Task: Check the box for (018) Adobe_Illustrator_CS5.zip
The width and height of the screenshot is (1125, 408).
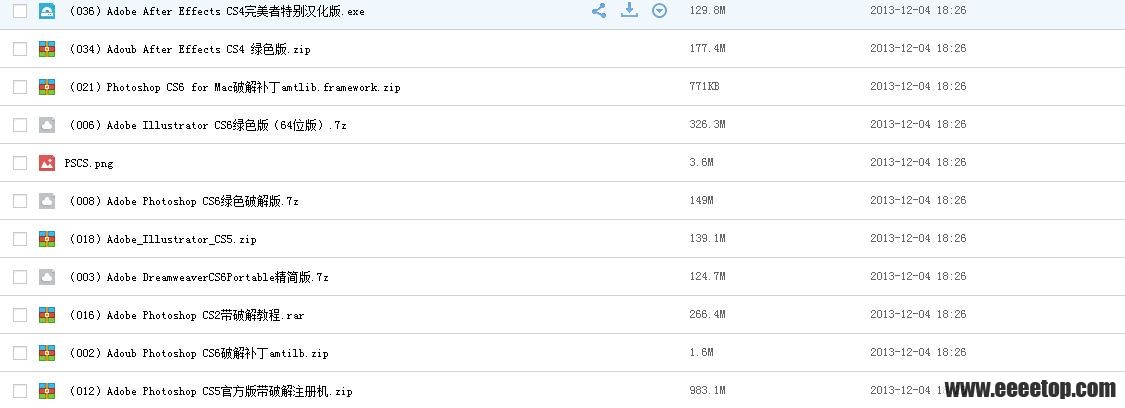Action: click(20, 239)
